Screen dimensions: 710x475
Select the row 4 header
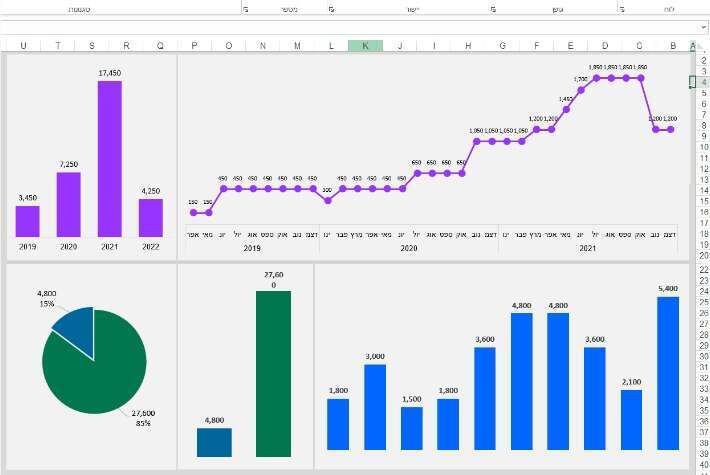click(703, 82)
